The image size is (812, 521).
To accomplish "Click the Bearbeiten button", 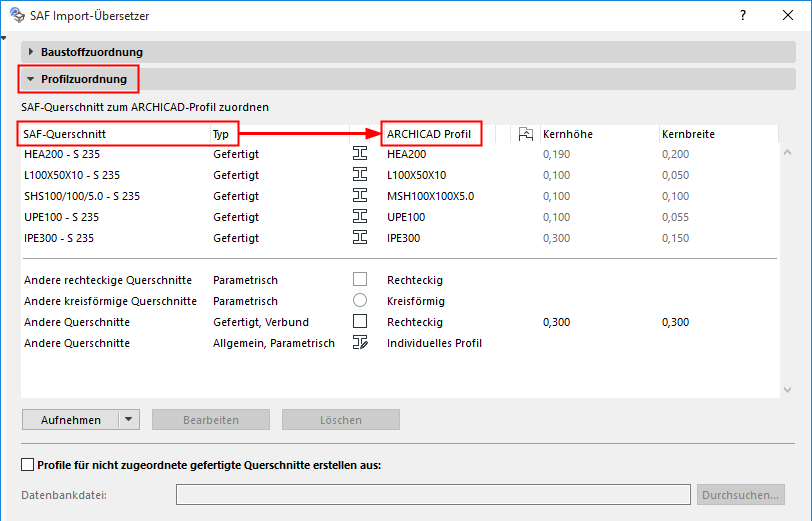I will click(x=211, y=419).
